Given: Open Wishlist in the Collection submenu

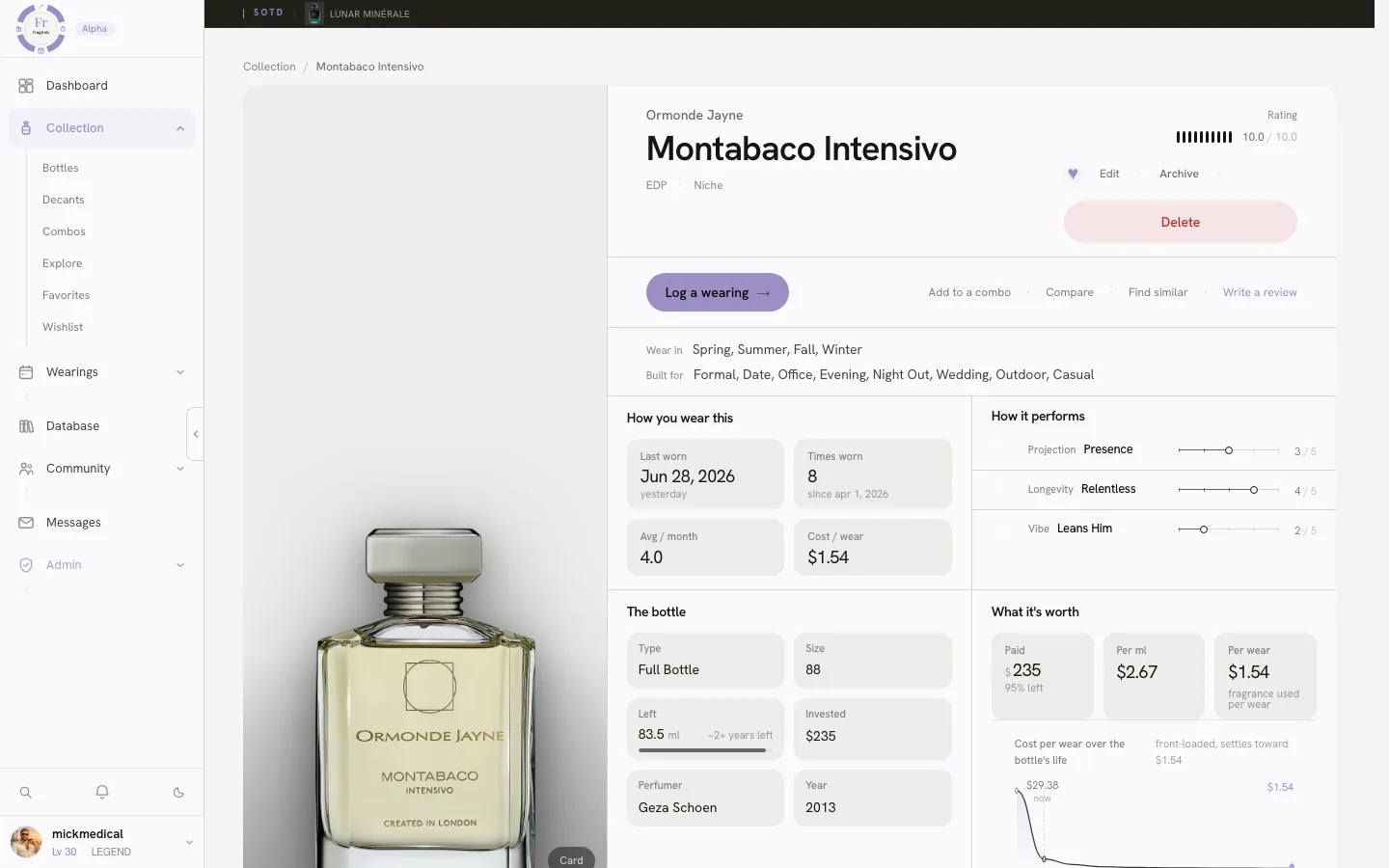Looking at the screenshot, I should click(63, 327).
